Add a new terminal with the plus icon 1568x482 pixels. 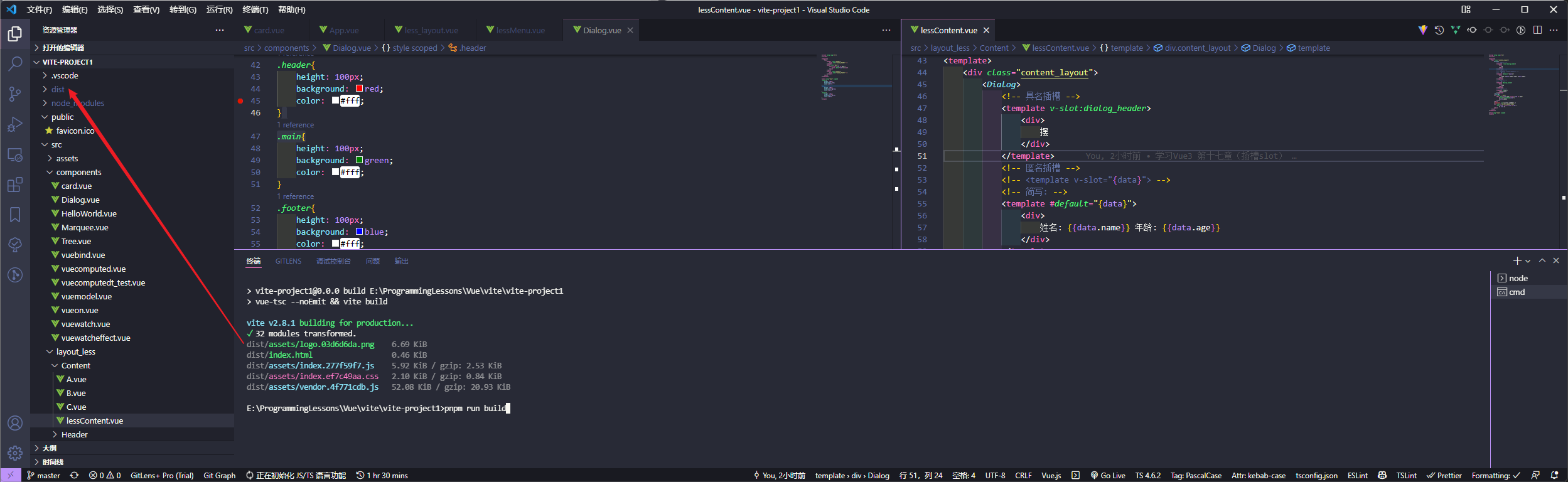pos(1517,260)
